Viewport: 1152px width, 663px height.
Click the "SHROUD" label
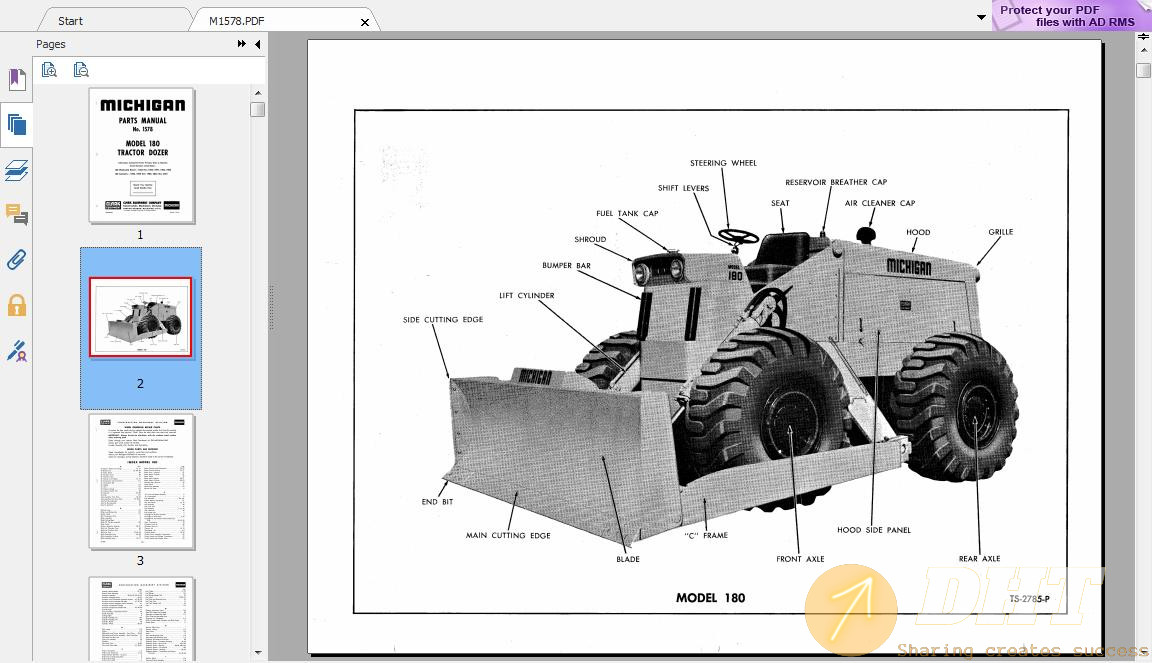coord(590,240)
